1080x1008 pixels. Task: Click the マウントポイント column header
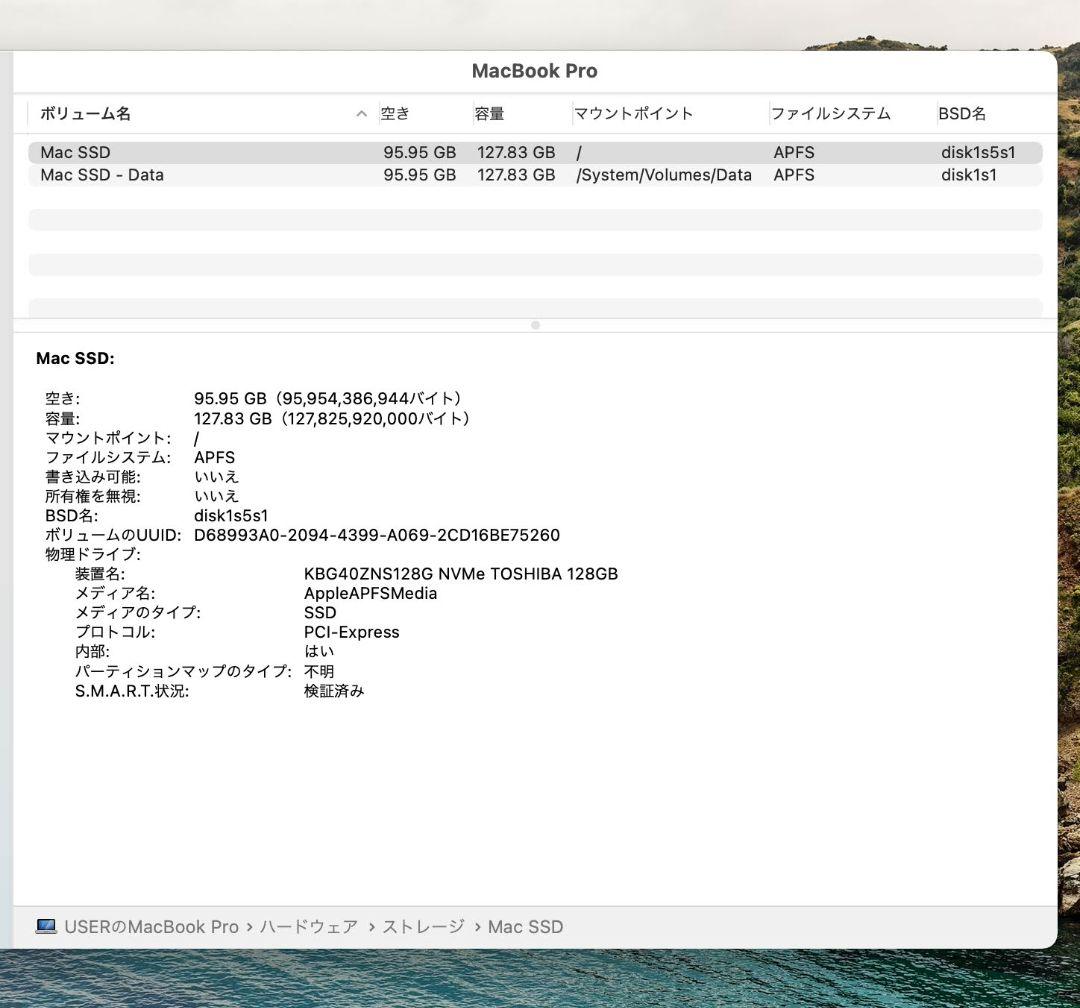click(x=631, y=113)
